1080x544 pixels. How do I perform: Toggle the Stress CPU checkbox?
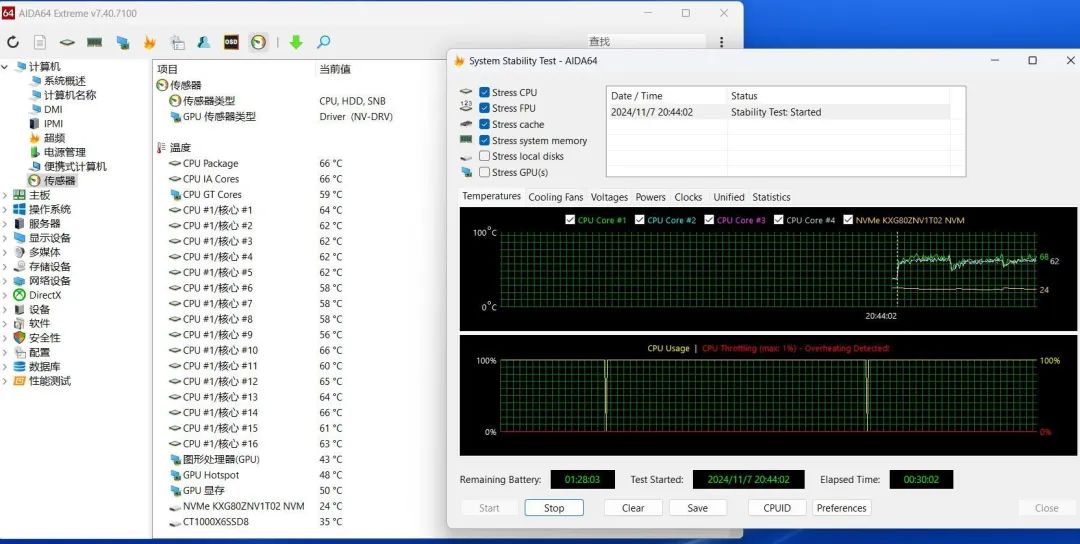point(485,92)
